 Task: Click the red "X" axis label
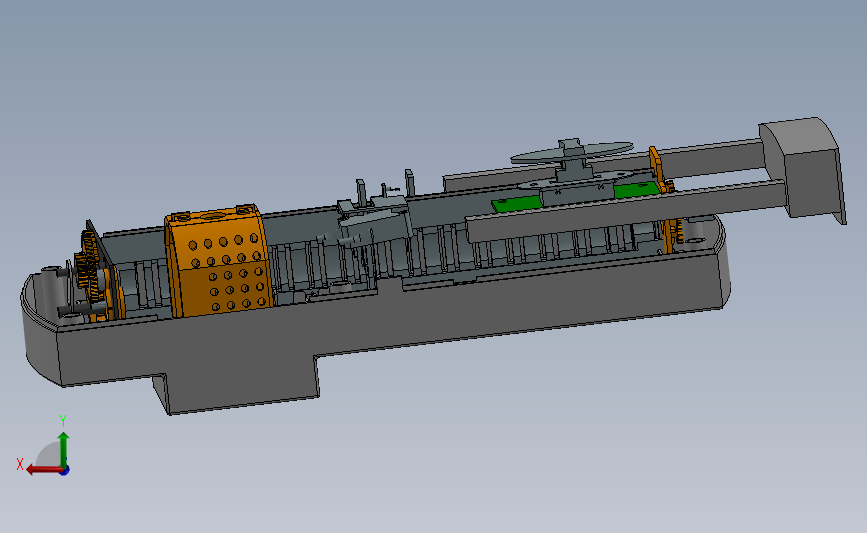click(x=20, y=464)
